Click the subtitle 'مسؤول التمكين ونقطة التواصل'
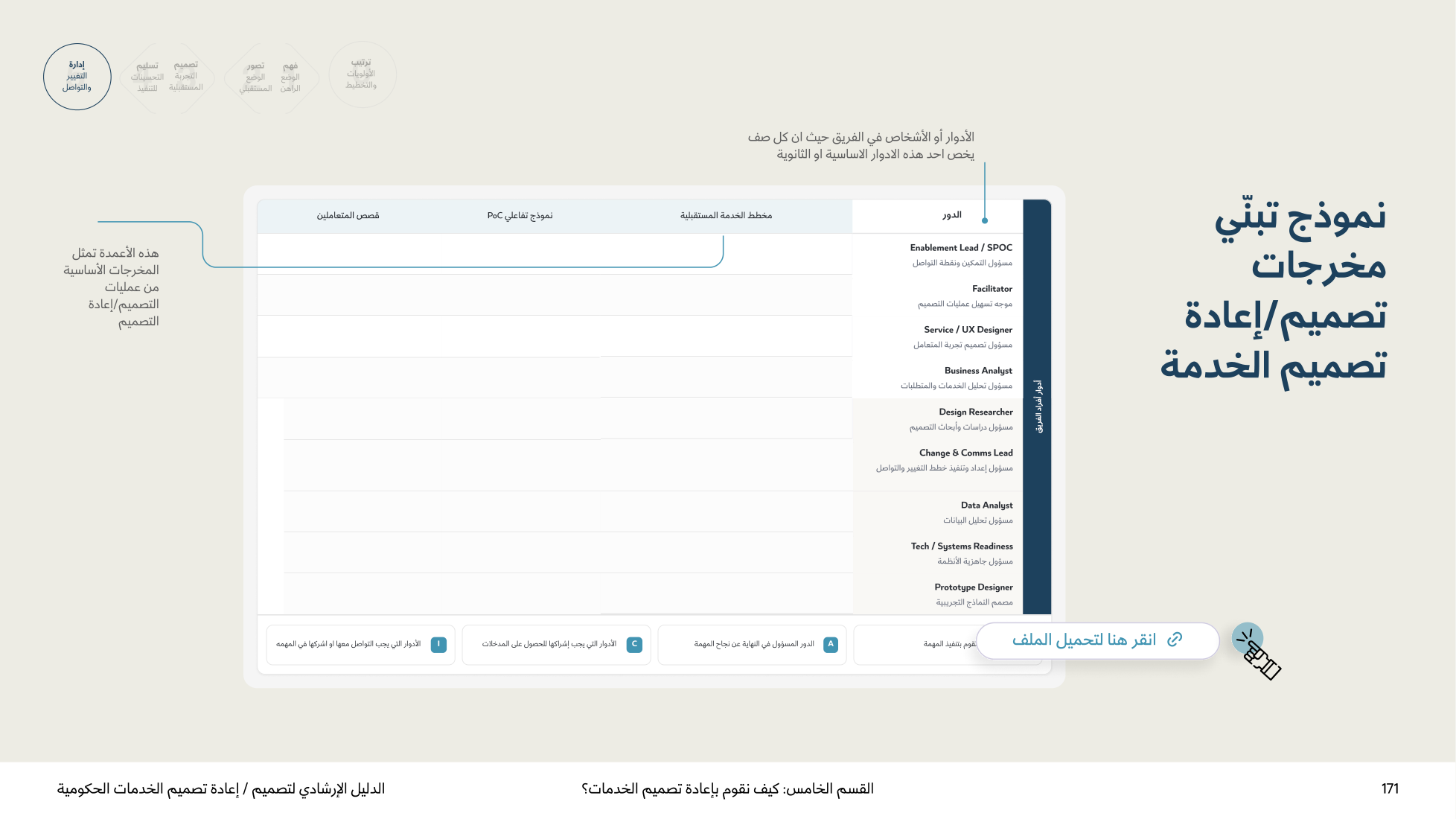The width and height of the screenshot is (1456, 819). coord(962,264)
